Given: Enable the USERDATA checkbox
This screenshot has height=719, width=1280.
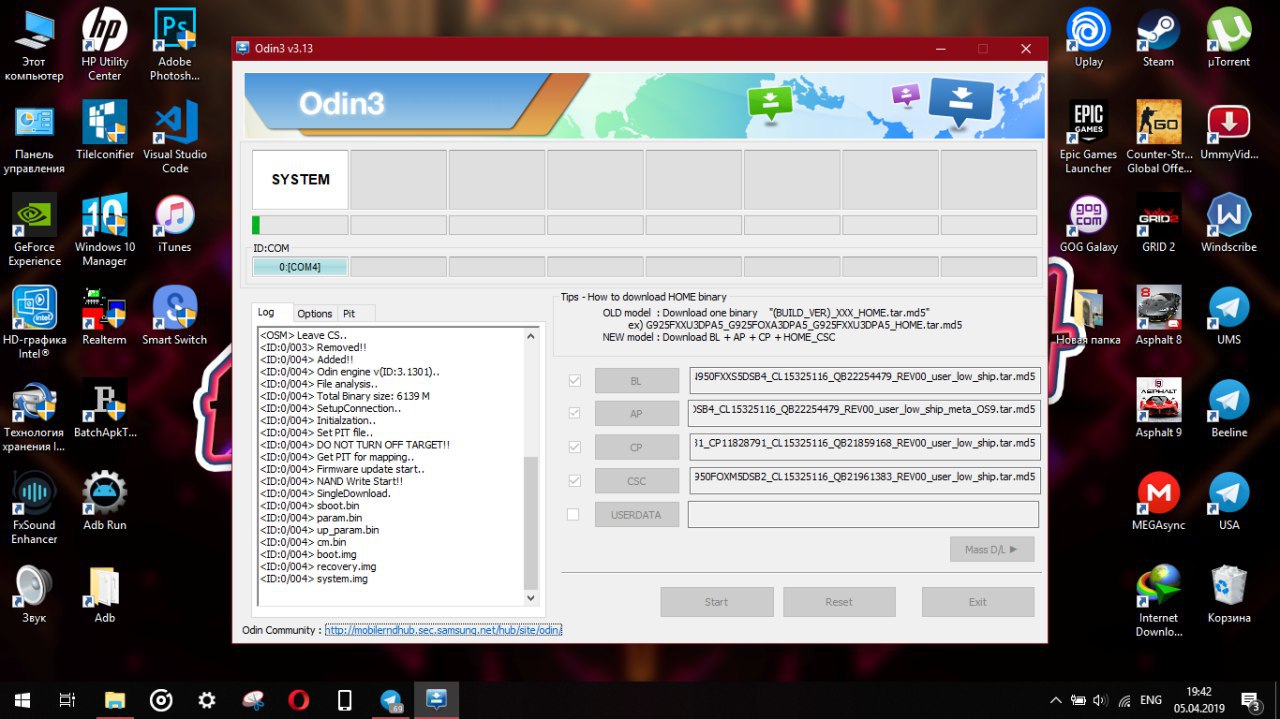Looking at the screenshot, I should (573, 515).
